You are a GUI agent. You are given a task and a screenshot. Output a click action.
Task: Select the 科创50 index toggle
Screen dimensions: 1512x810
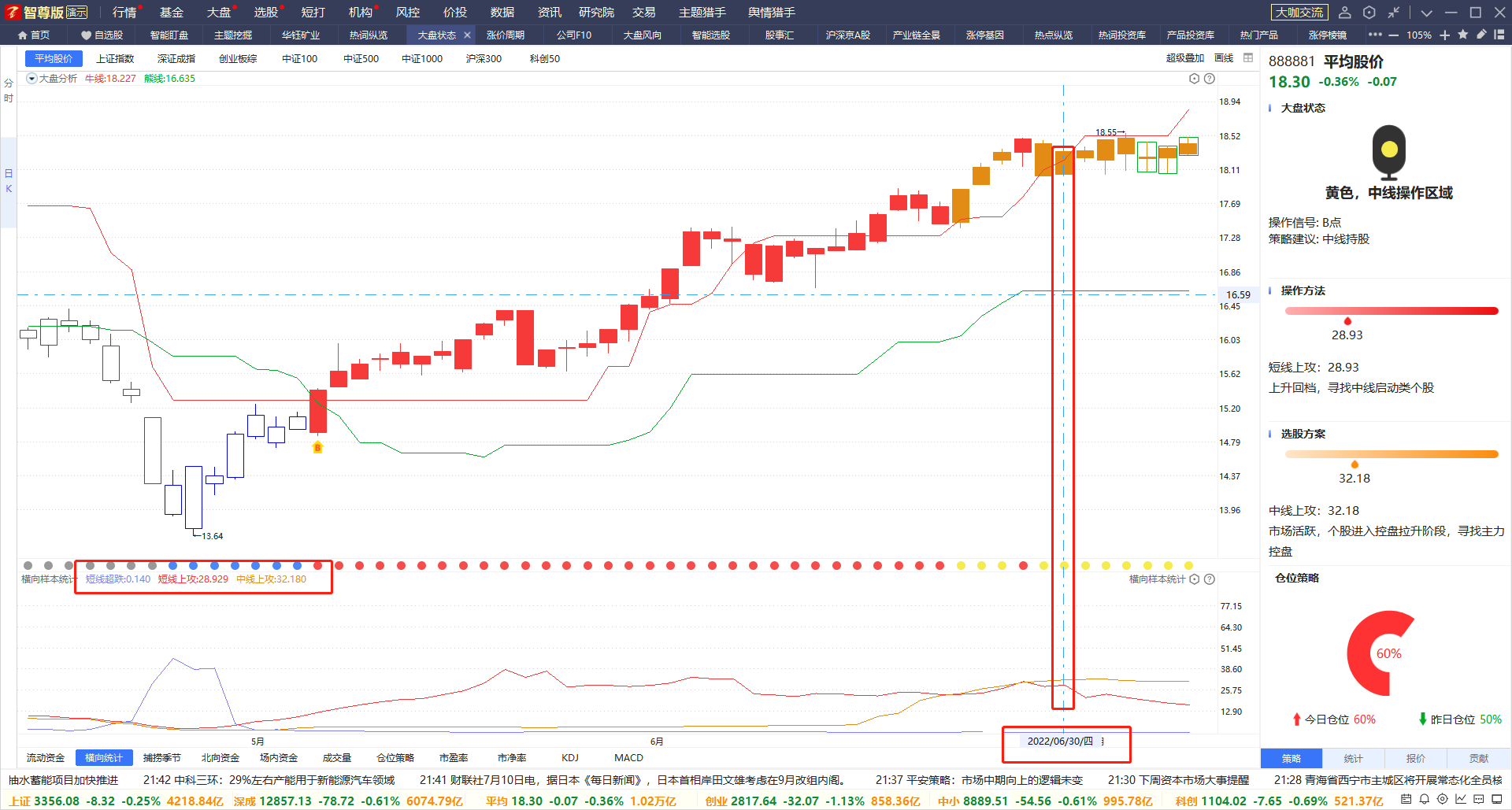tap(545, 59)
